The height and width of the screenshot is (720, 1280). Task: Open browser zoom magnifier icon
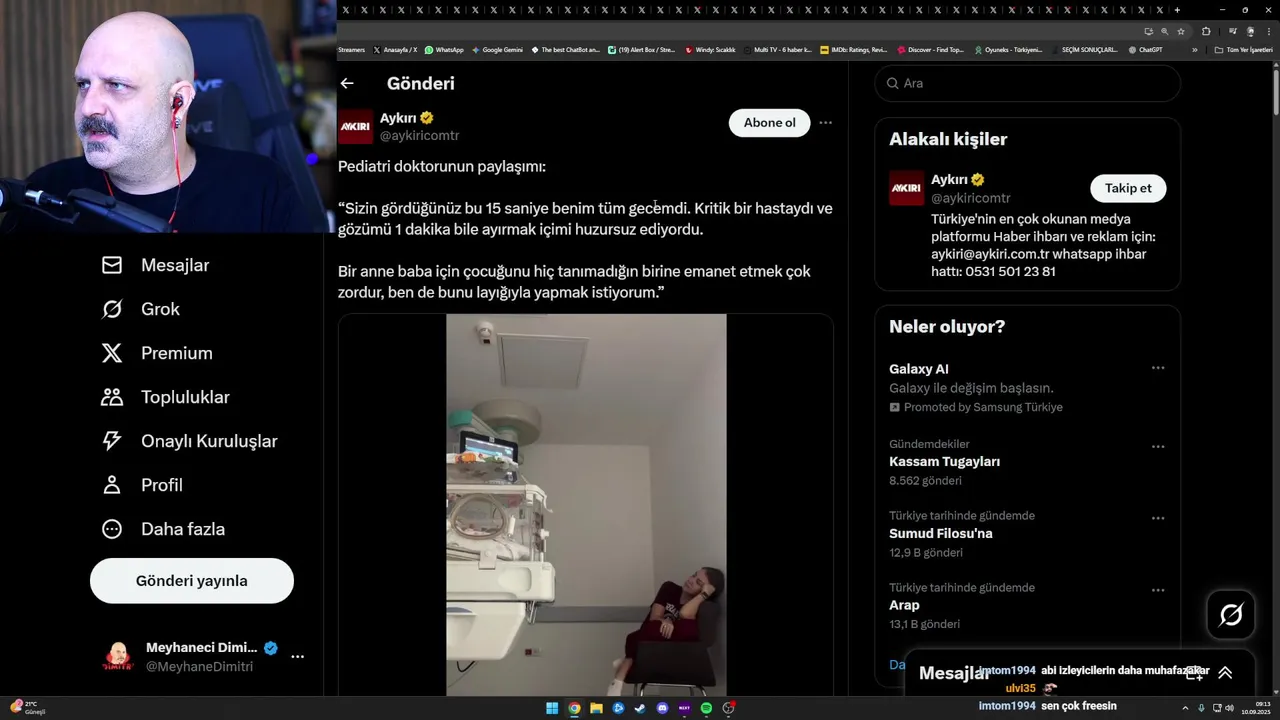point(1164,31)
